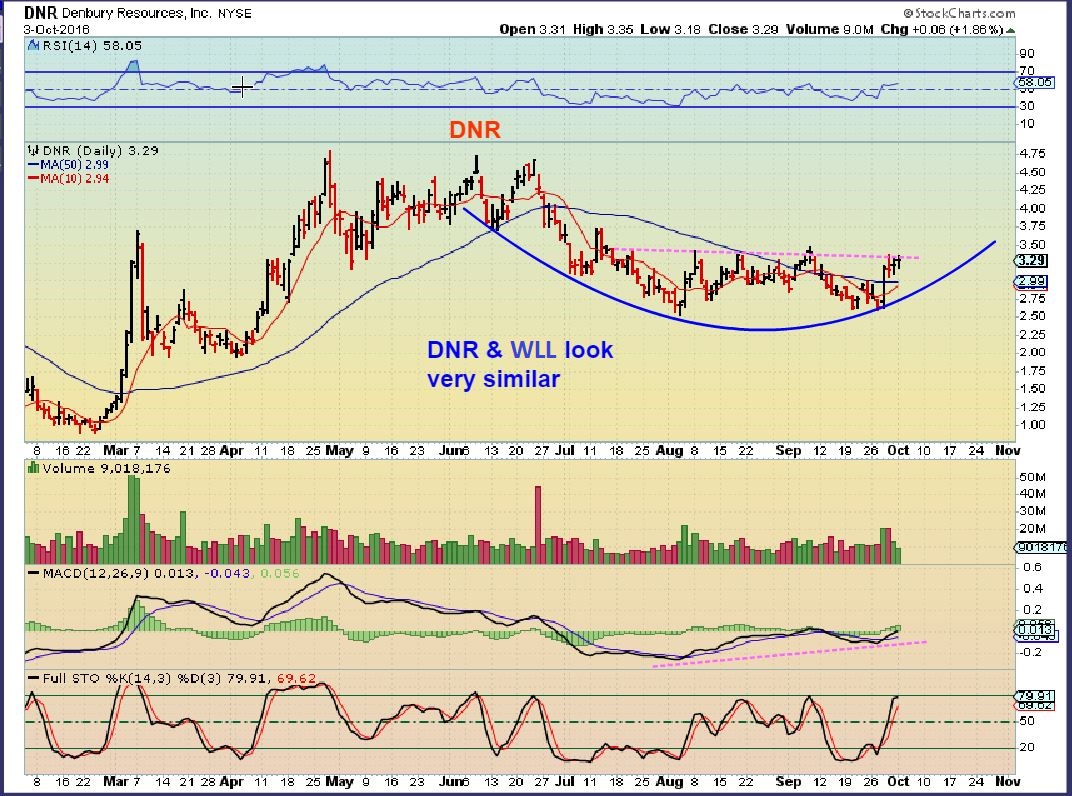
Task: Click the boxed 9018176 volume tag on right axis
Action: pyautogui.click(x=1041, y=547)
